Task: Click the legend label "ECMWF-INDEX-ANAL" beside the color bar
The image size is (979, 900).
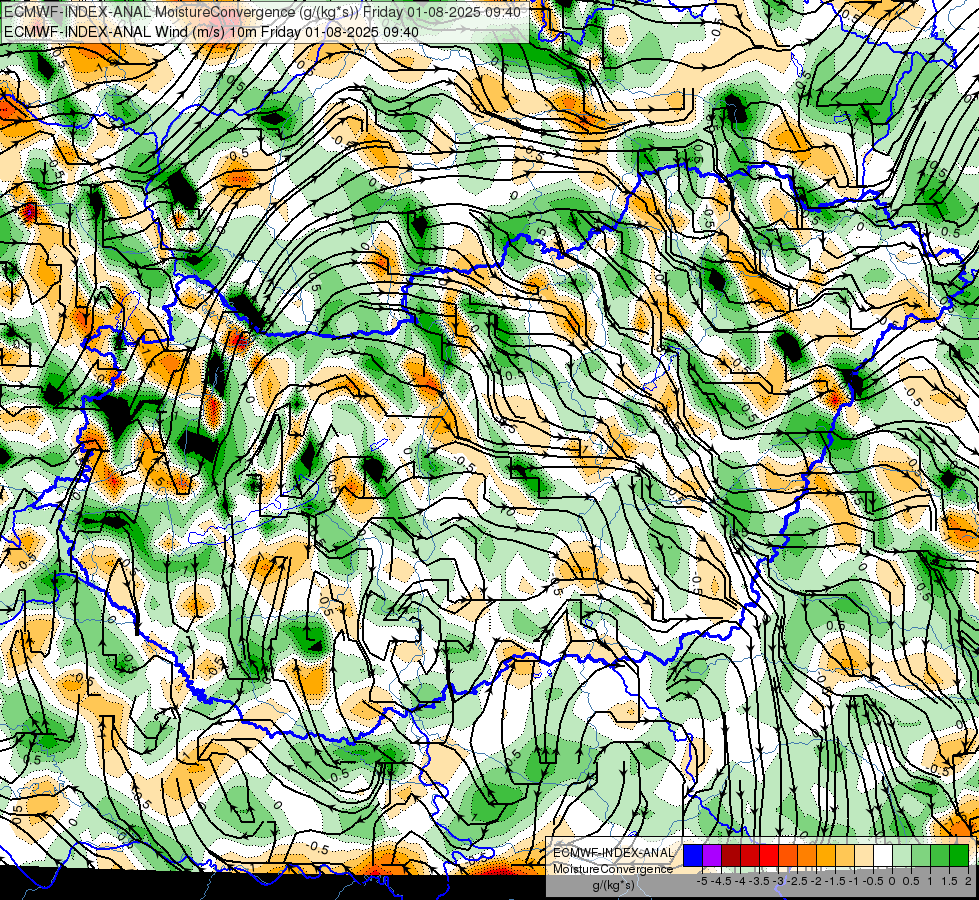Action: tap(613, 853)
